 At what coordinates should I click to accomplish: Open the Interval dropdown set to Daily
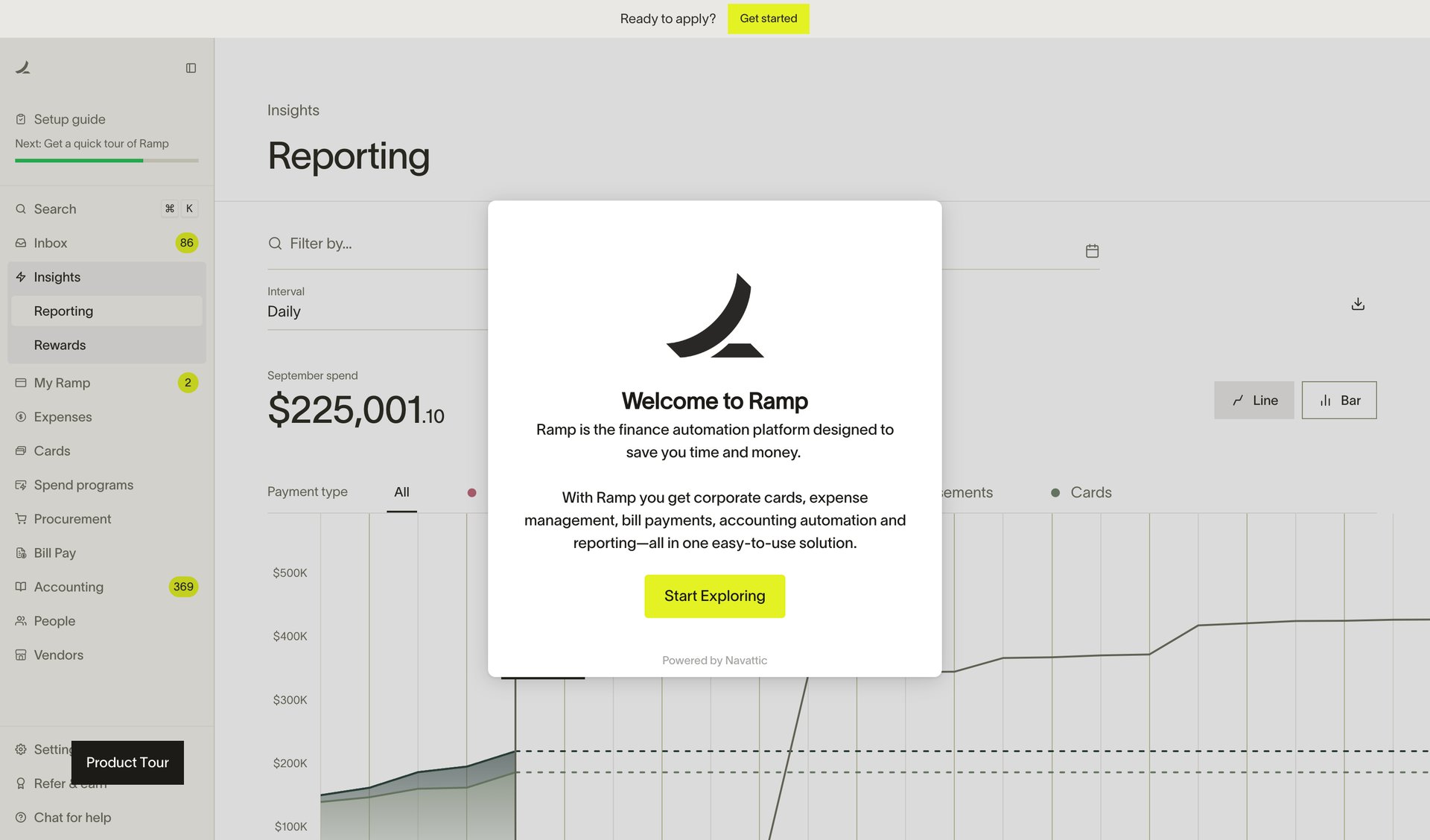[284, 311]
